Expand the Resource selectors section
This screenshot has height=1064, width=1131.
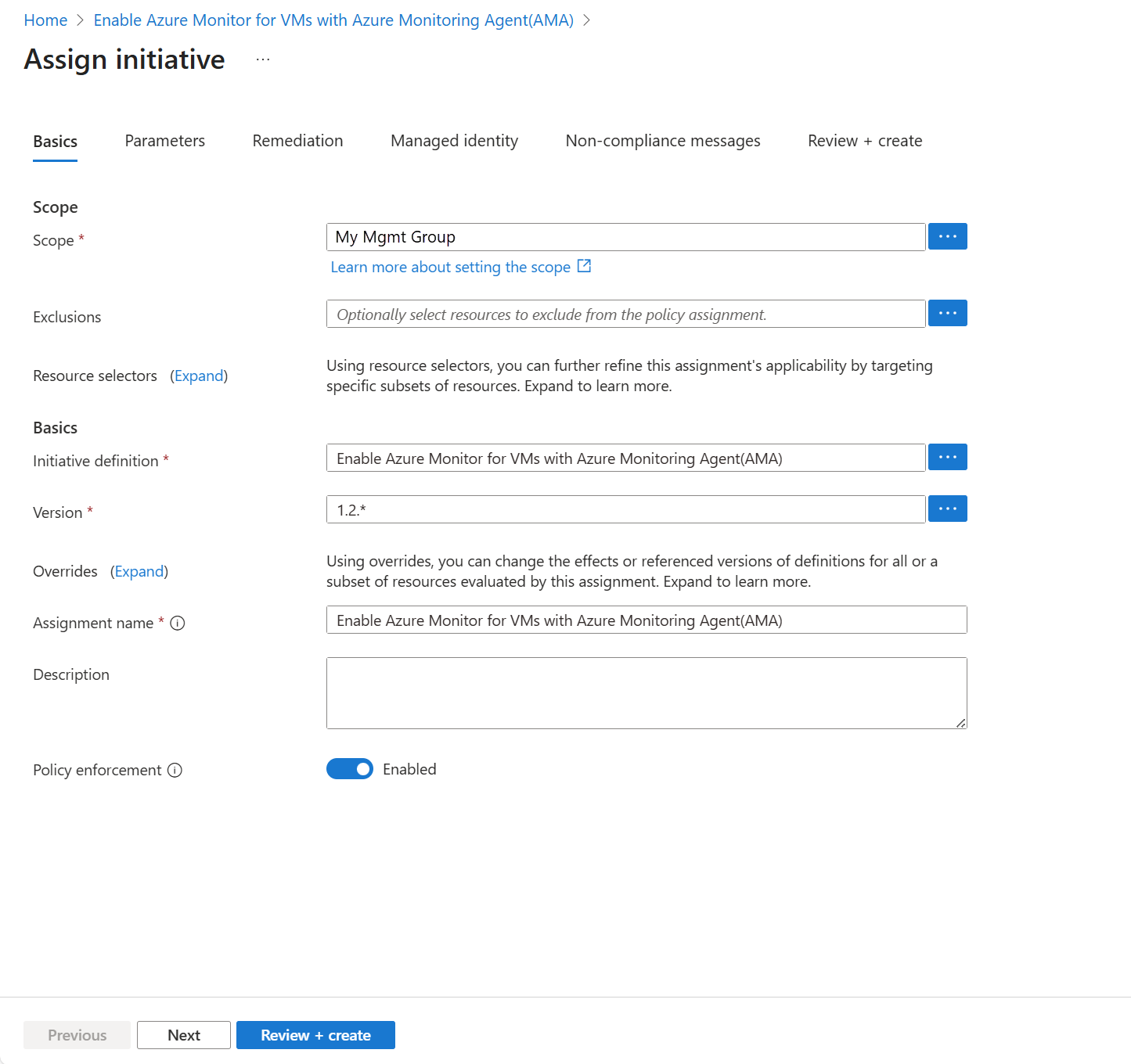tap(199, 376)
